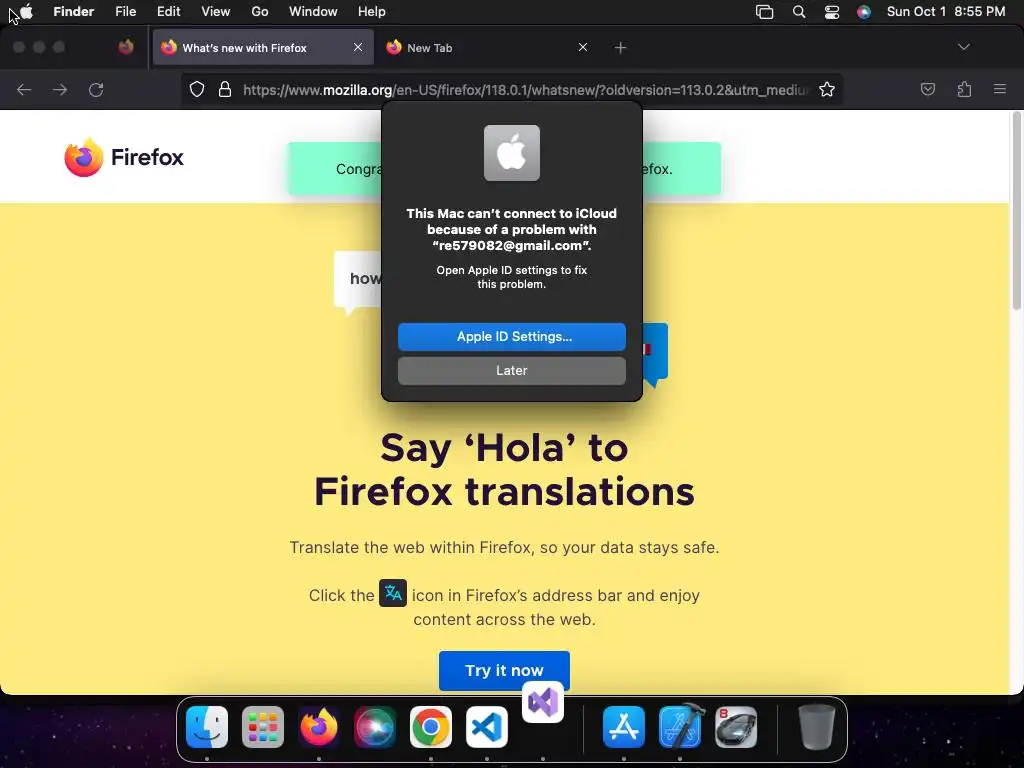Click the tracking protection shield icon
The height and width of the screenshot is (768, 1024).
[x=197, y=89]
